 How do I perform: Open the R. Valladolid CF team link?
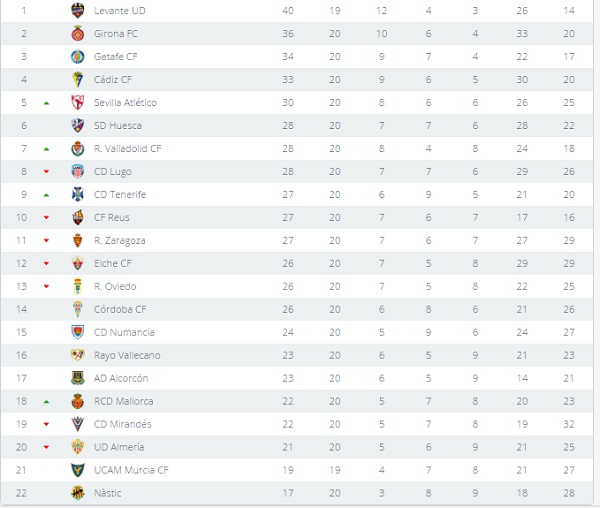pyautogui.click(x=128, y=148)
